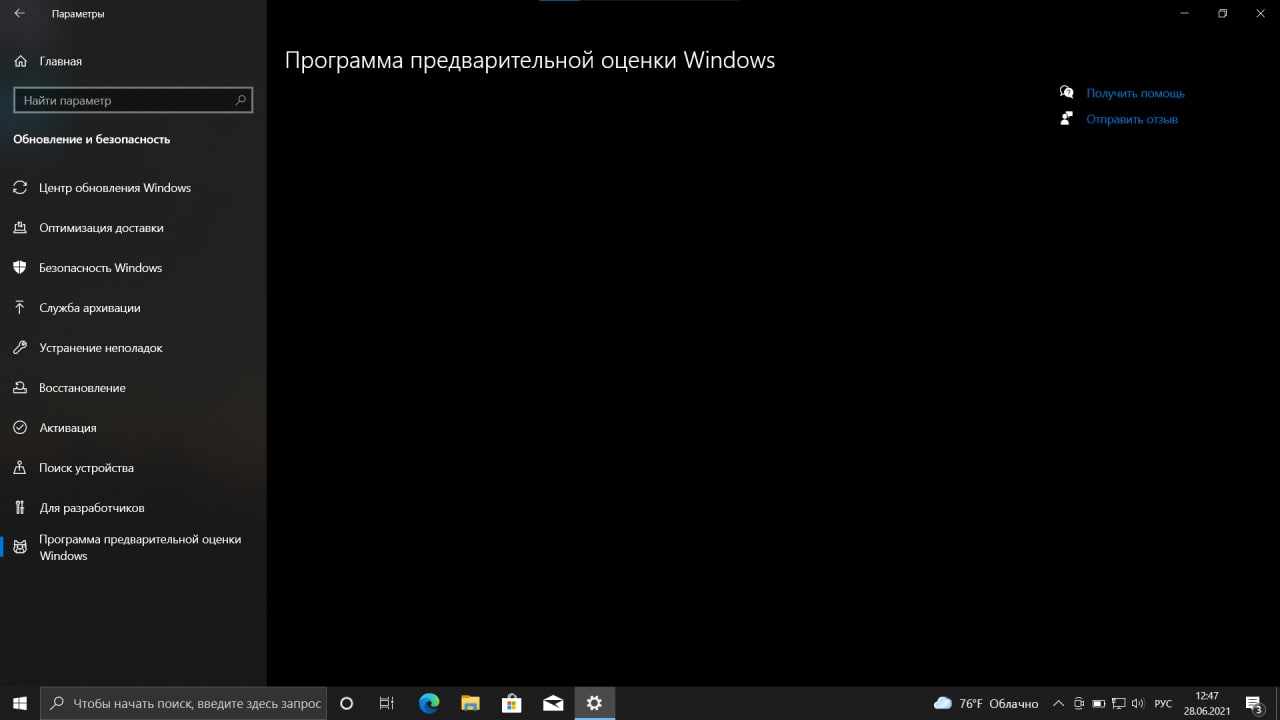The height and width of the screenshot is (720, 1280).
Task: Select Оптимизация доставки in sidebar
Action: [133, 228]
